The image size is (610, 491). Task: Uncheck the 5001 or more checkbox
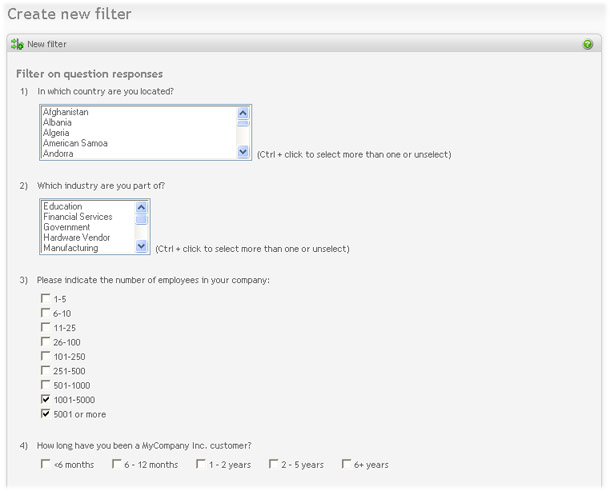tap(46, 414)
